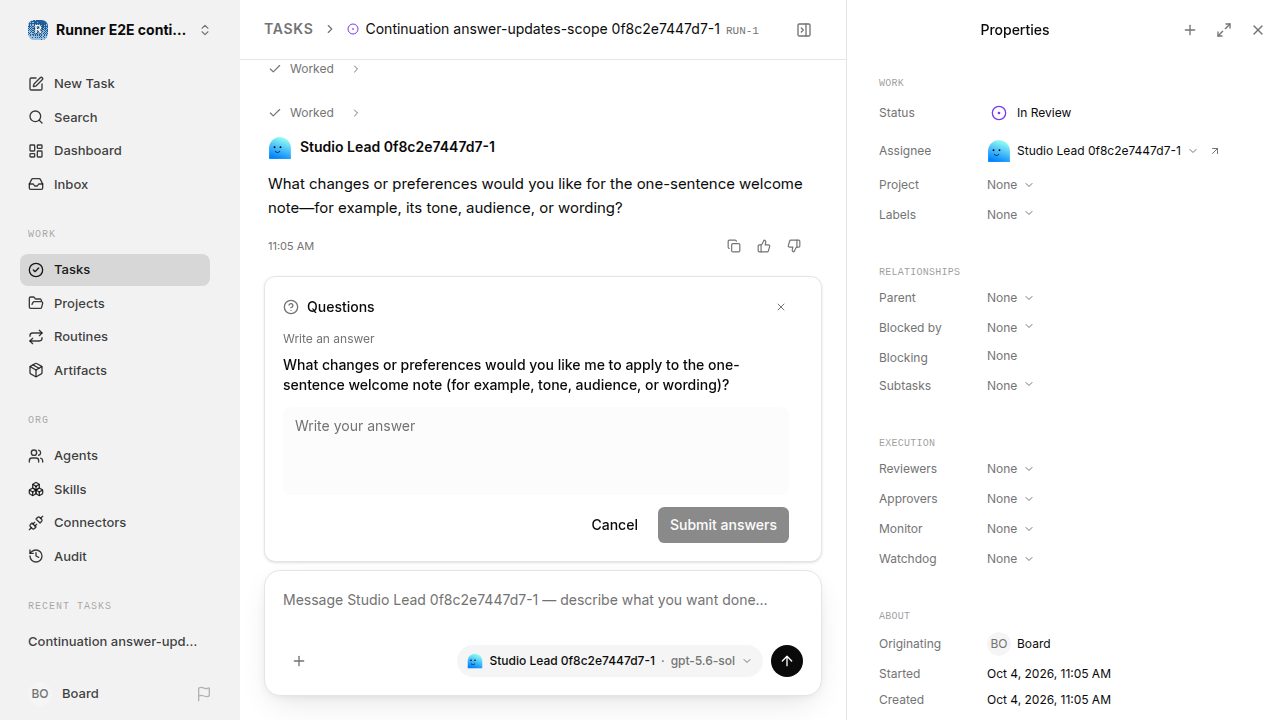The image size is (1280, 720).
Task: Focus the Message Studio Lead input box
Action: pyautogui.click(x=543, y=600)
